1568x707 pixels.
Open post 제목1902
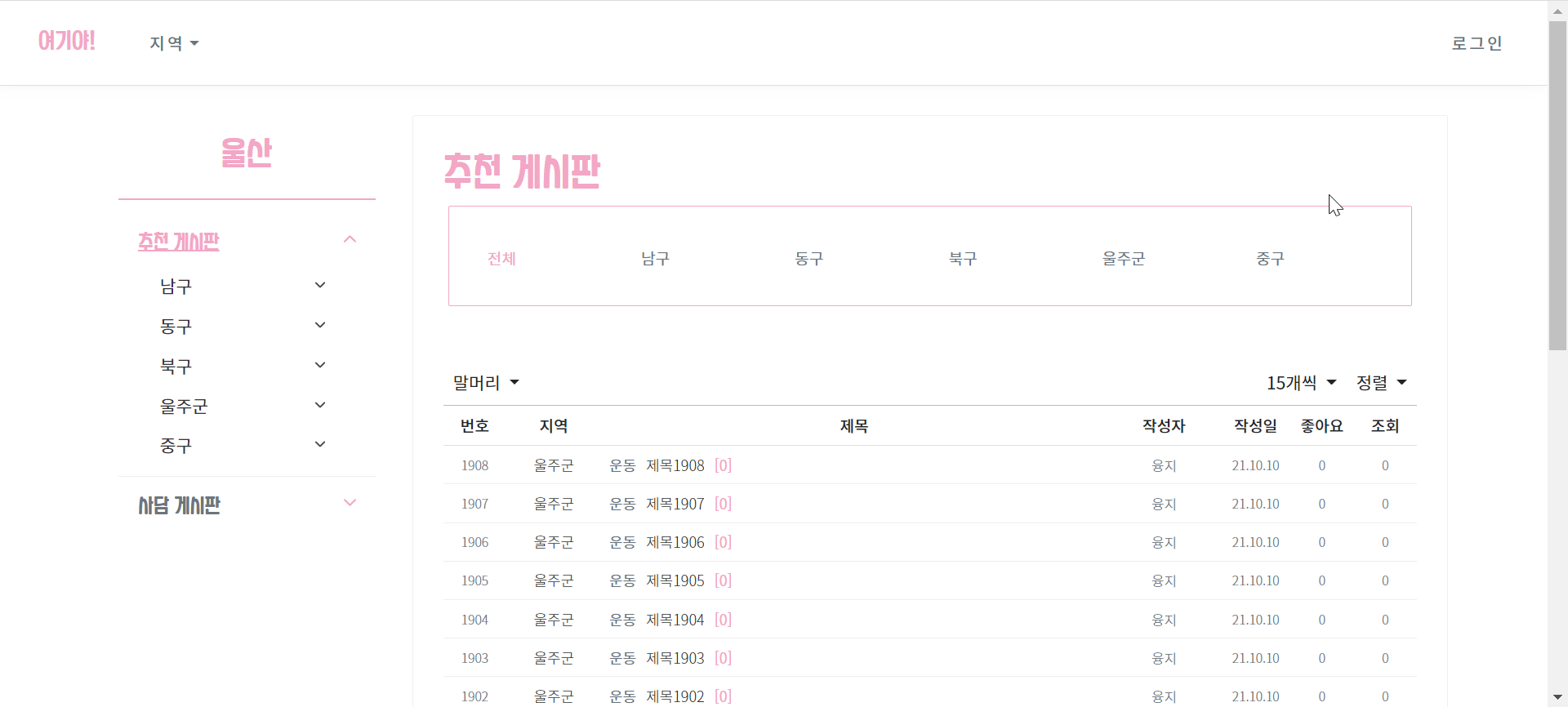[675, 696]
